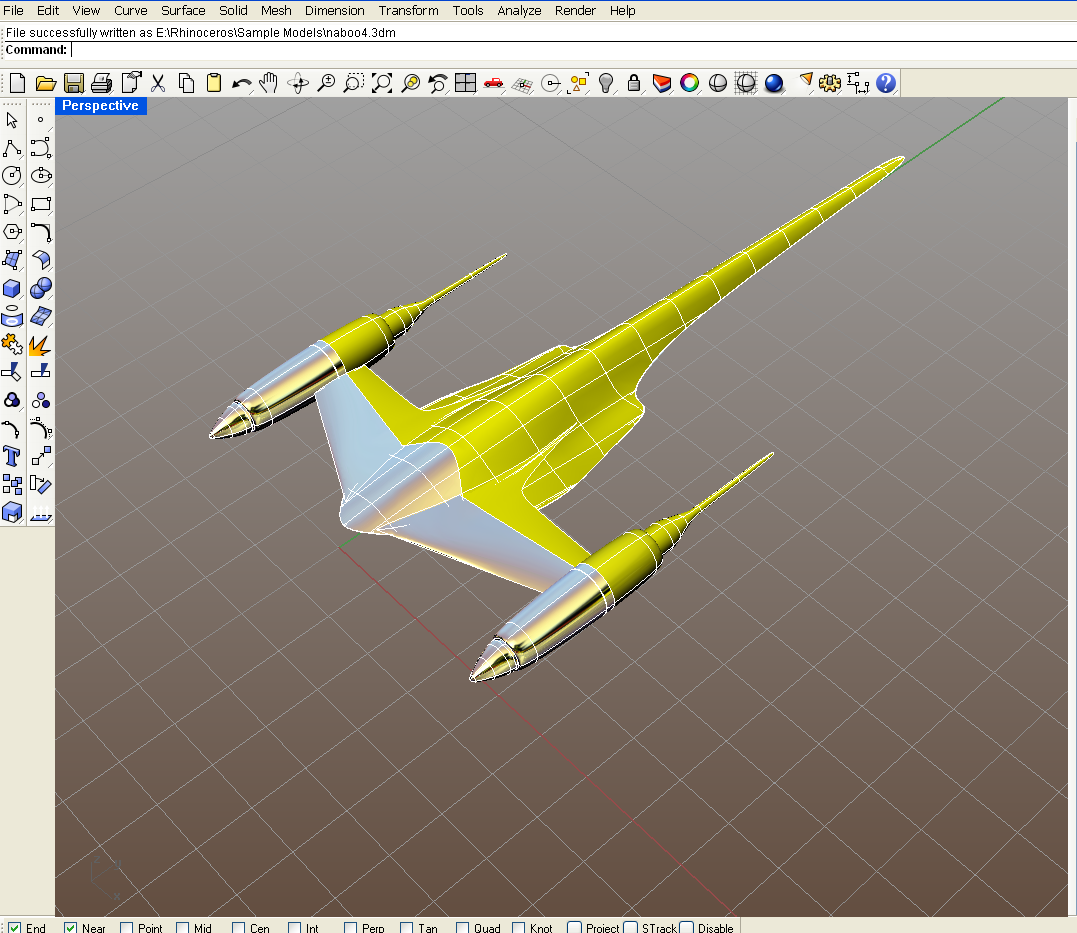Select the Ellipse tool in left toolbar
This screenshot has width=1077, height=933.
click(x=41, y=176)
